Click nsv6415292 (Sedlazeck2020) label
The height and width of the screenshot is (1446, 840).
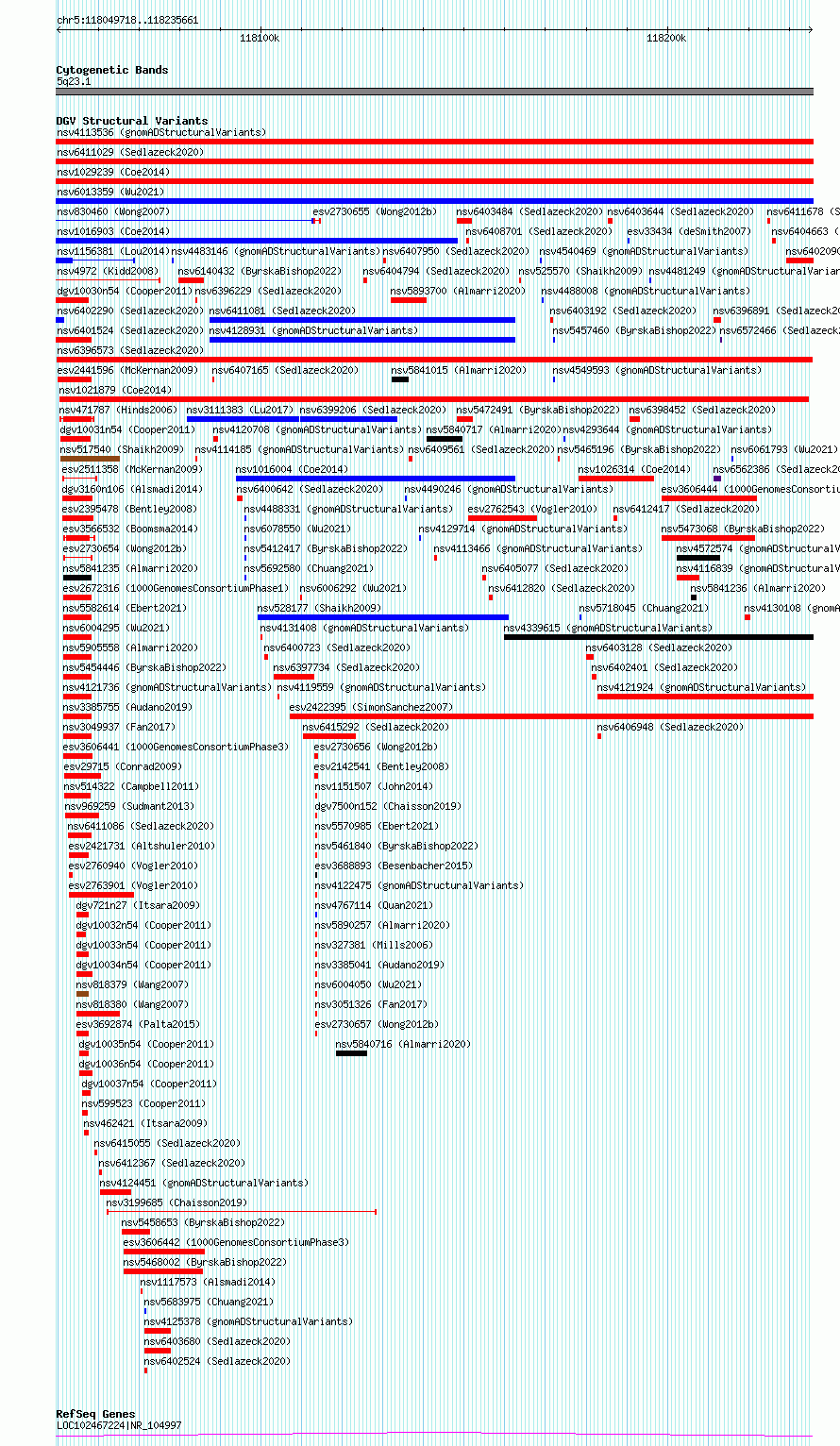(376, 727)
